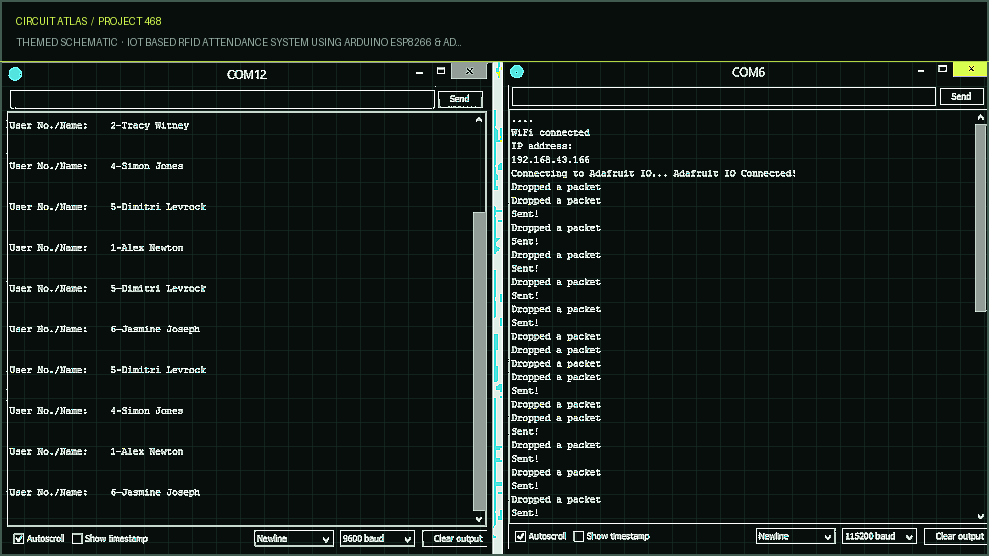
Task: Click the scroll down arrow in COM6 output
Action: pyautogui.click(x=980, y=516)
